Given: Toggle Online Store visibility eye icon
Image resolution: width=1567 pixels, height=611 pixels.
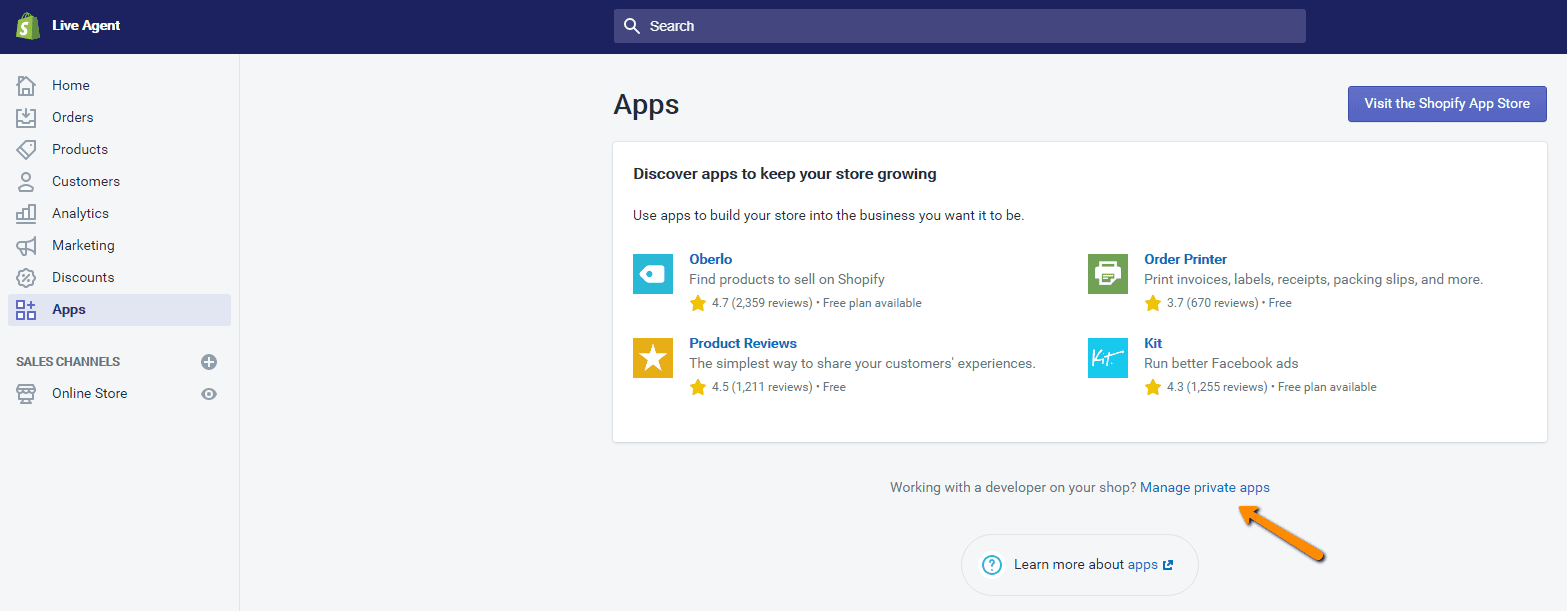Looking at the screenshot, I should click(208, 394).
